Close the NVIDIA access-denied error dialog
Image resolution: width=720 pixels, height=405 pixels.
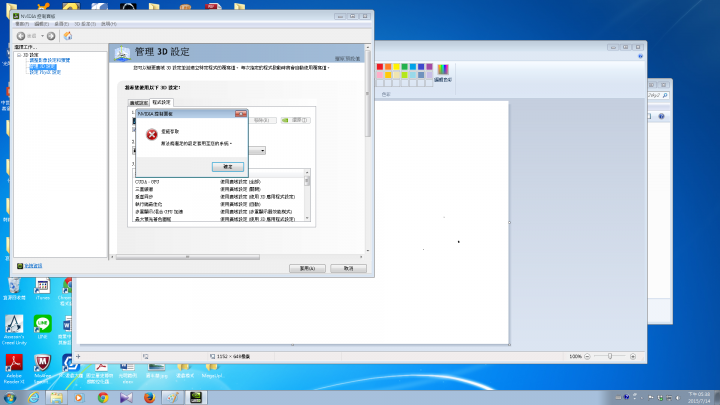point(241,113)
